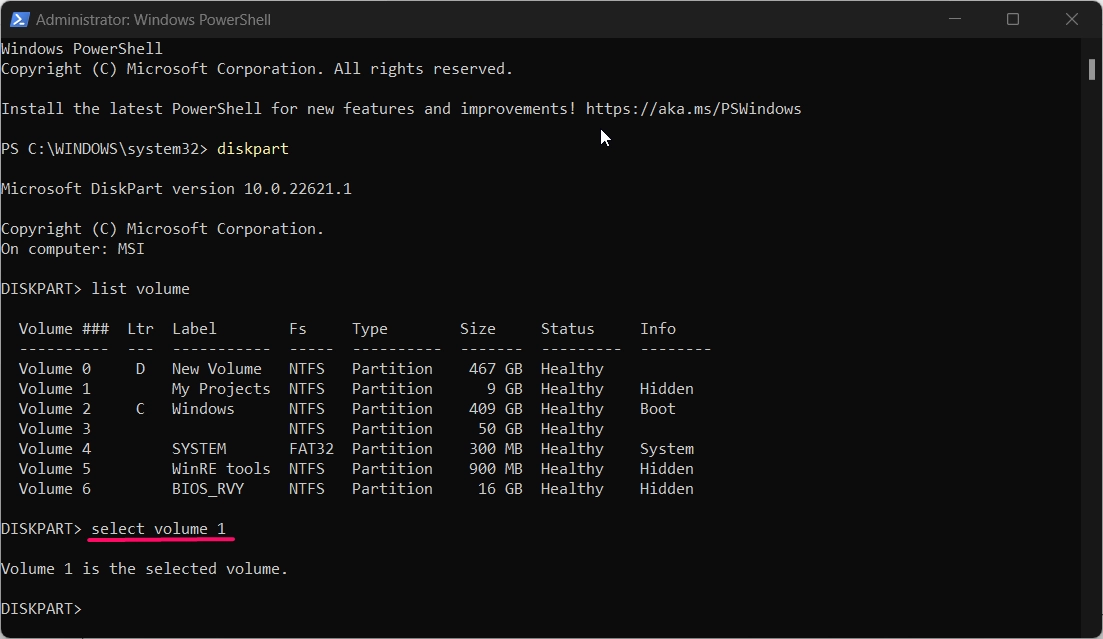Click the 'Fs' column header
The width and height of the screenshot is (1103, 639).
298,329
